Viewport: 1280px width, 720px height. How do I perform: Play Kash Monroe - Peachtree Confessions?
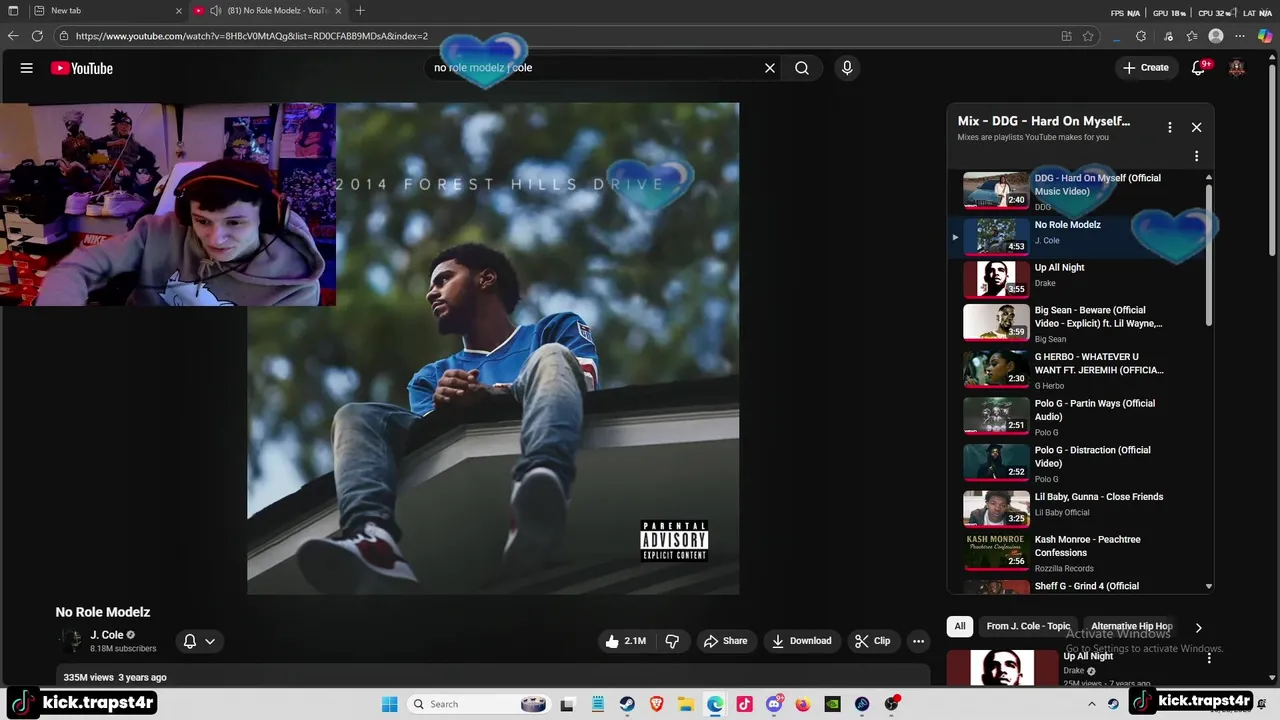pos(1078,552)
